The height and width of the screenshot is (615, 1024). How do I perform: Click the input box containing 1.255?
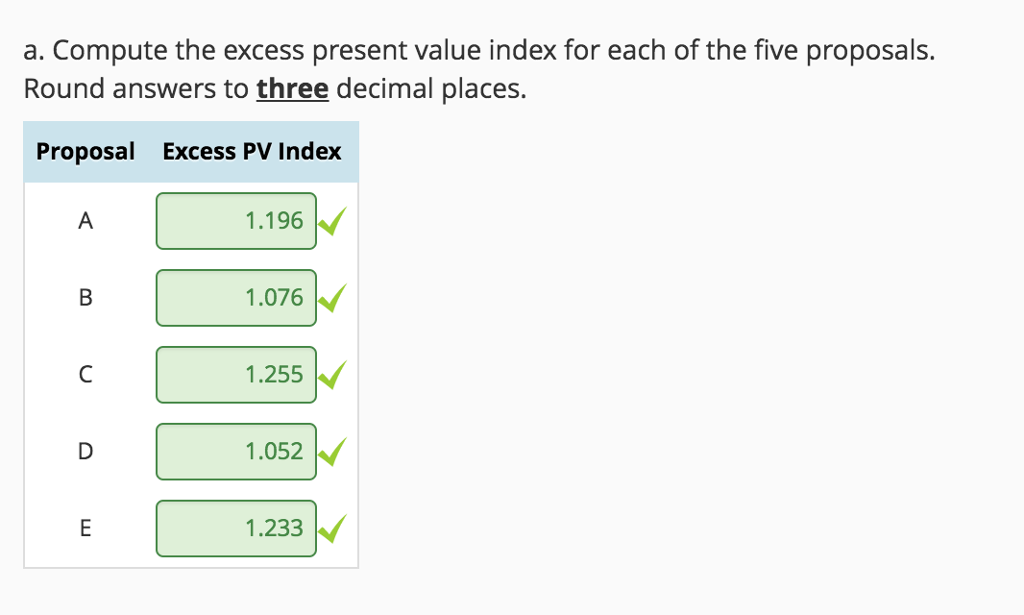[x=236, y=374]
